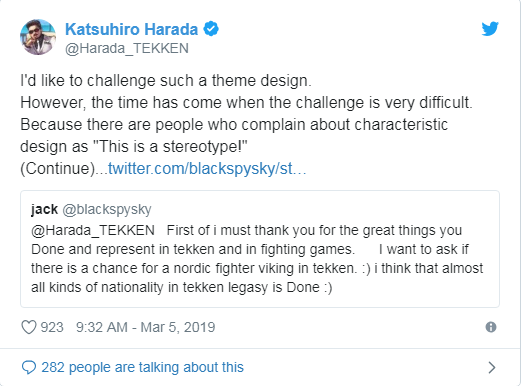The width and height of the screenshot is (521, 386).
Task: Click the @blackspysky handle in quote
Action: (x=107, y=210)
